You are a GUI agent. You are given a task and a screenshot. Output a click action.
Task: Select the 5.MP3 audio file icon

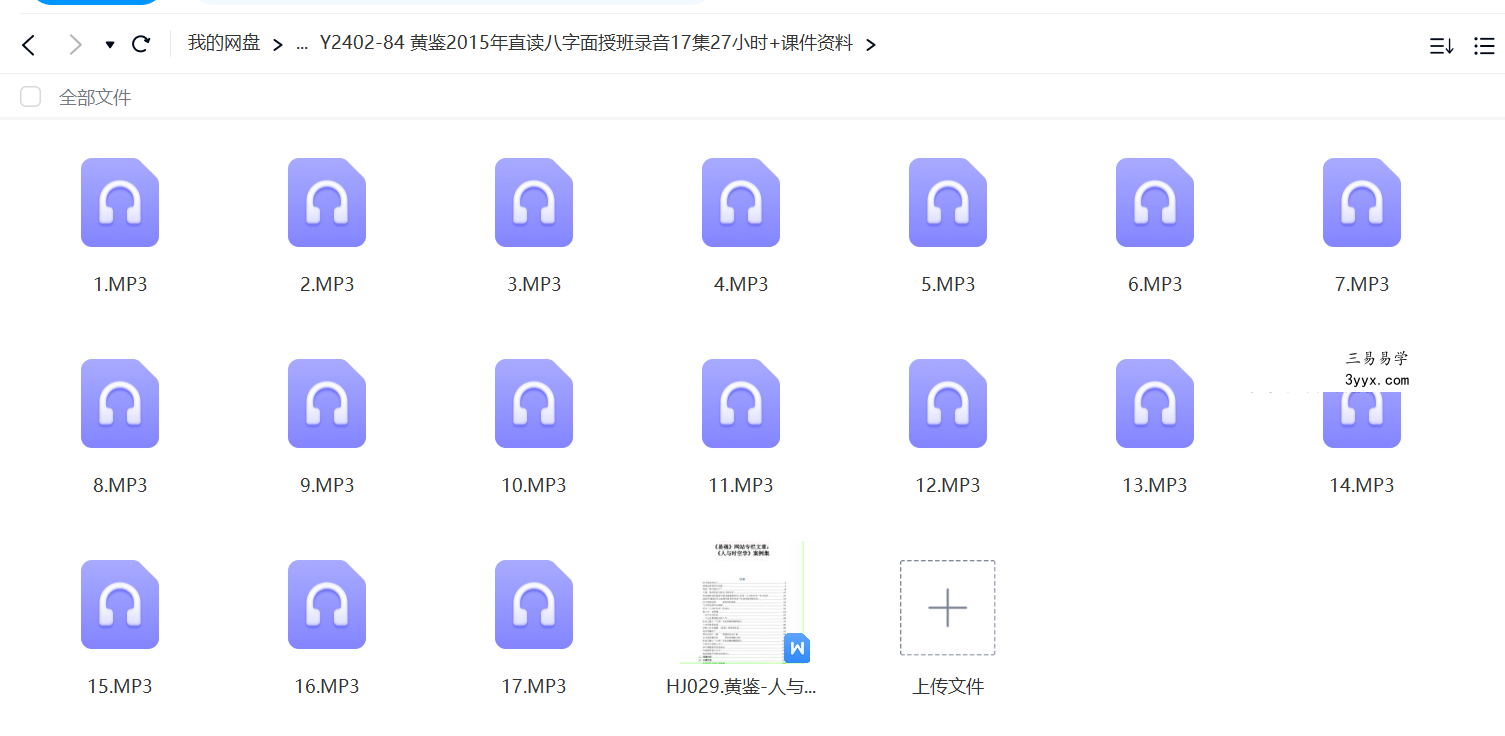(948, 202)
